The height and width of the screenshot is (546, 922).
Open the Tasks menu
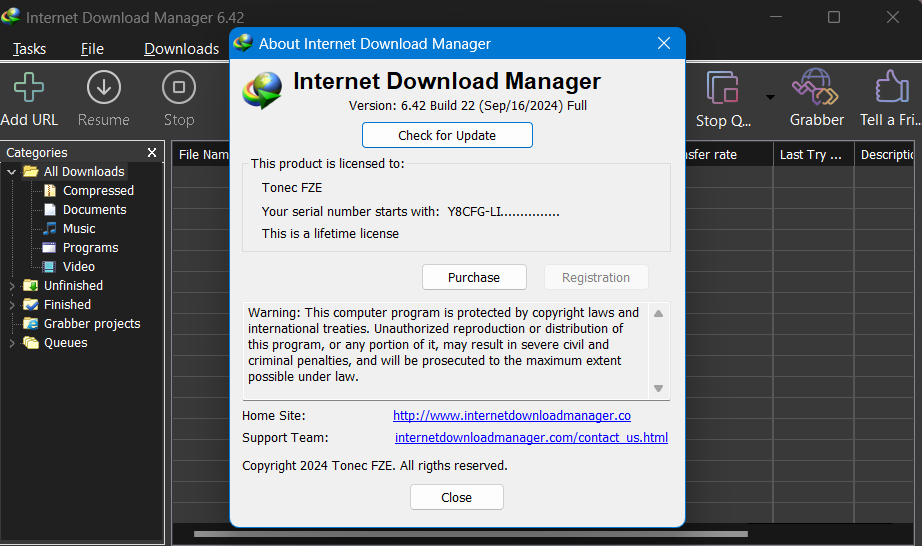(x=29, y=49)
